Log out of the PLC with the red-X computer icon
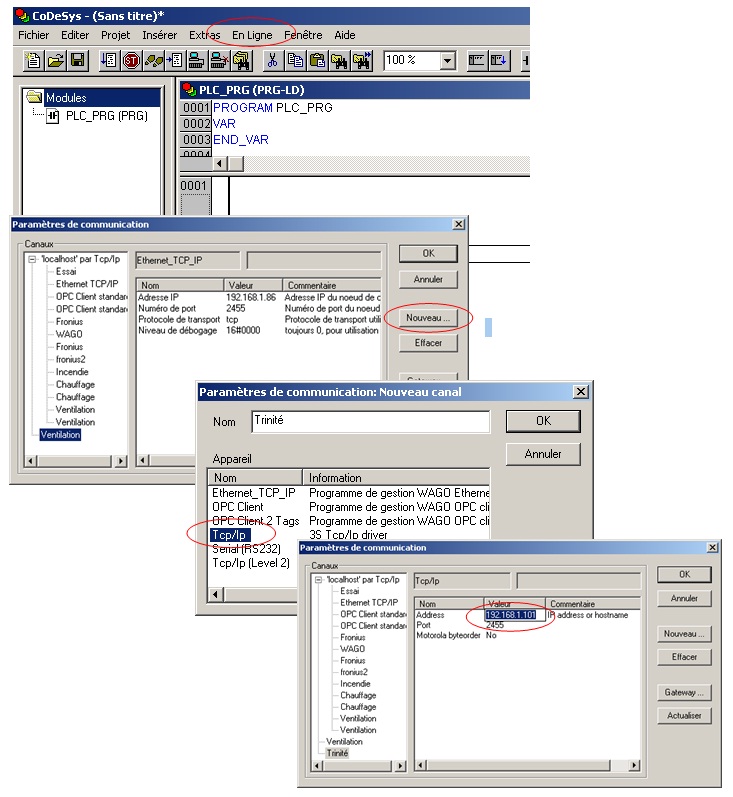Viewport: 733px width, 797px height. point(219,60)
